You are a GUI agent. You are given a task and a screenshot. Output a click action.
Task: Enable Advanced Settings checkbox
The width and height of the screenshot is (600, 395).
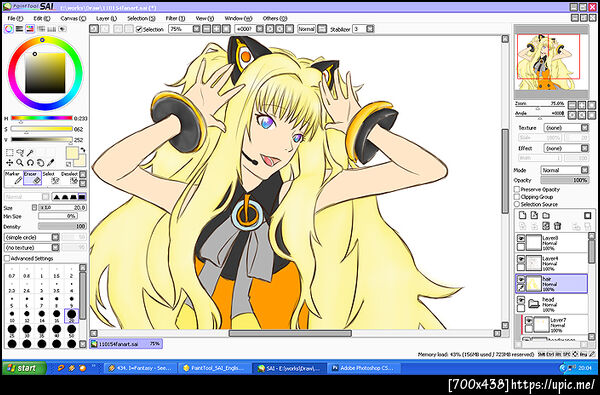click(x=7, y=258)
